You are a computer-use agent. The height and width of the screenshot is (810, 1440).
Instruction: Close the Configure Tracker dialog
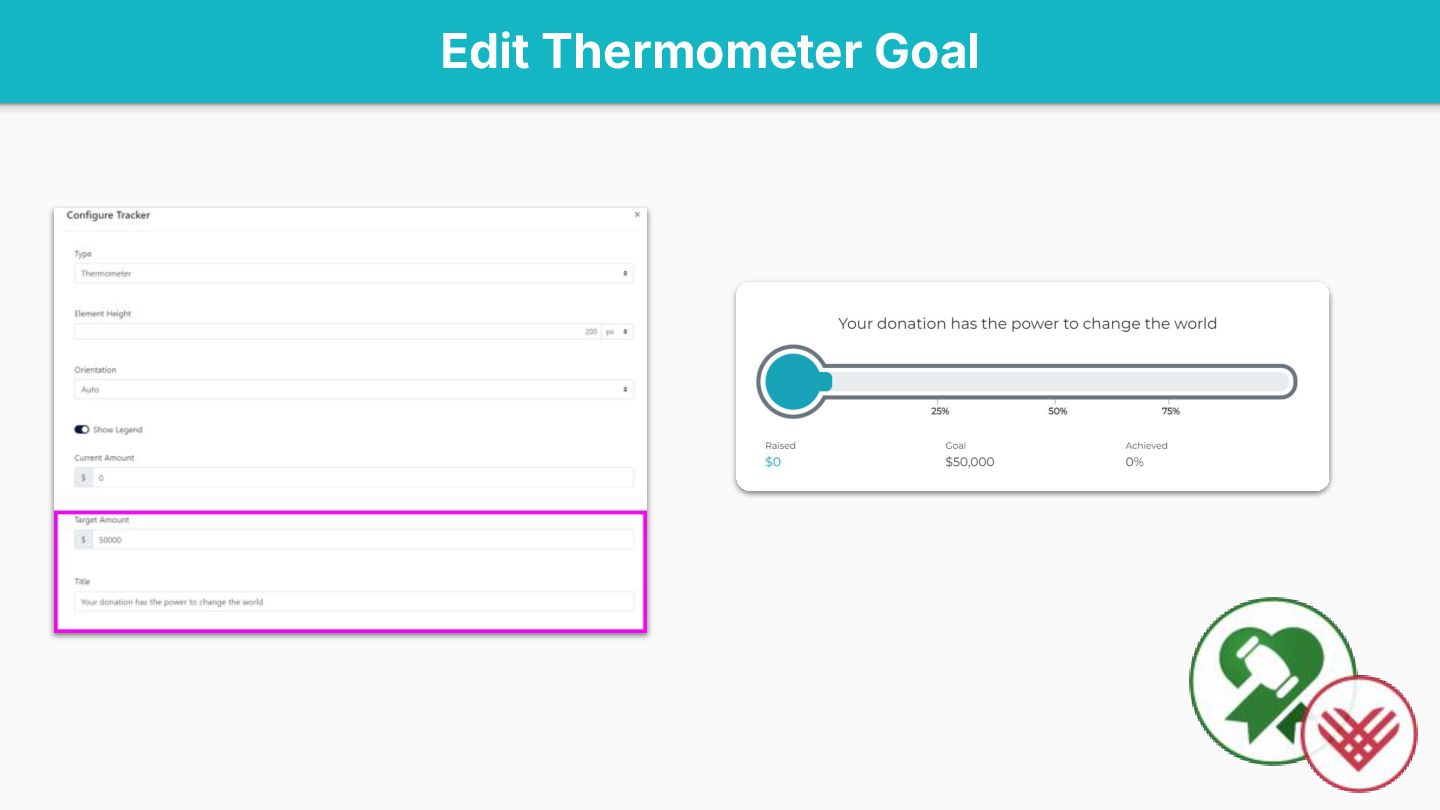pyautogui.click(x=637, y=215)
